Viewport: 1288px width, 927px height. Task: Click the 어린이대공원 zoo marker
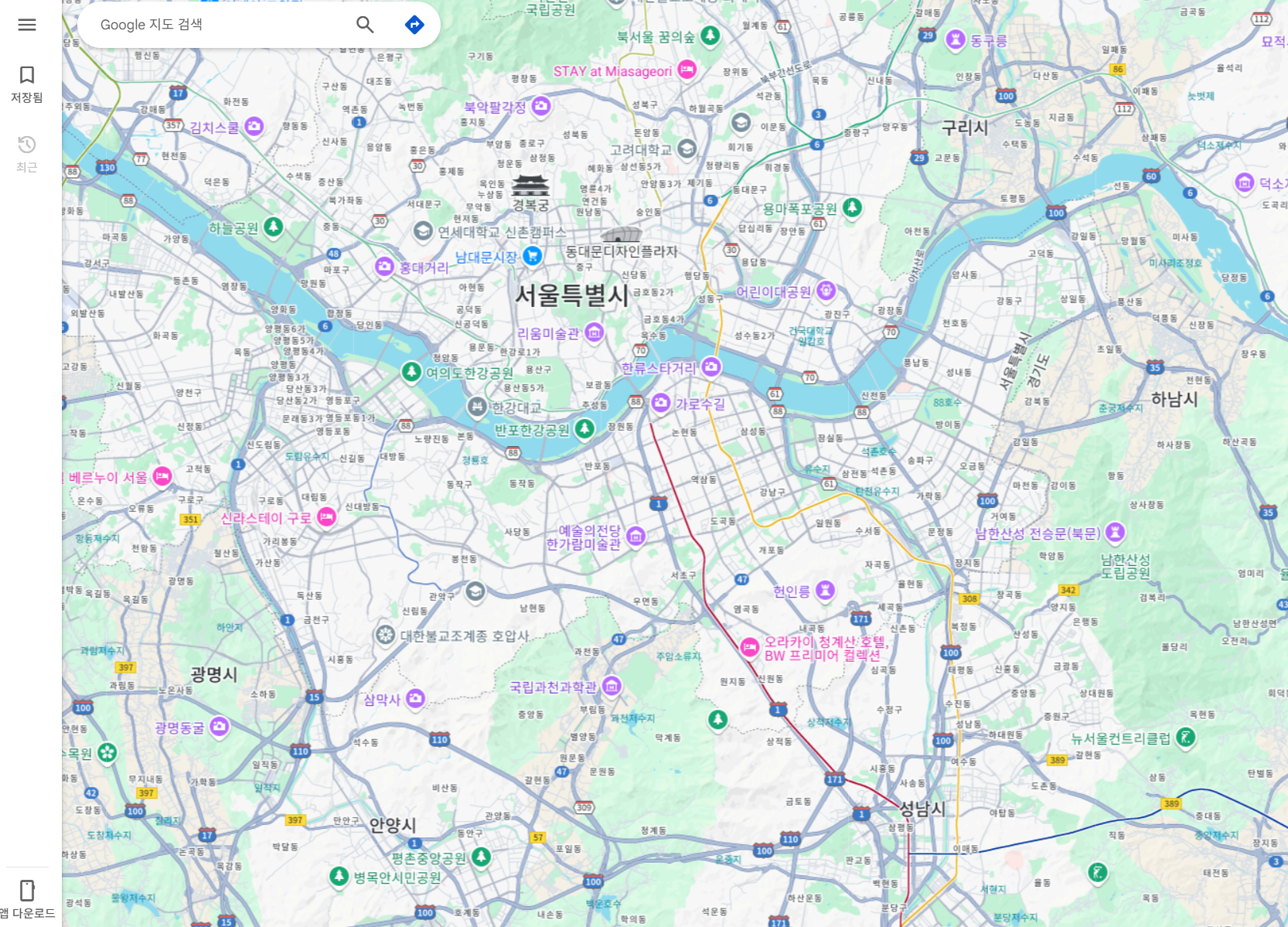pyautogui.click(x=826, y=291)
